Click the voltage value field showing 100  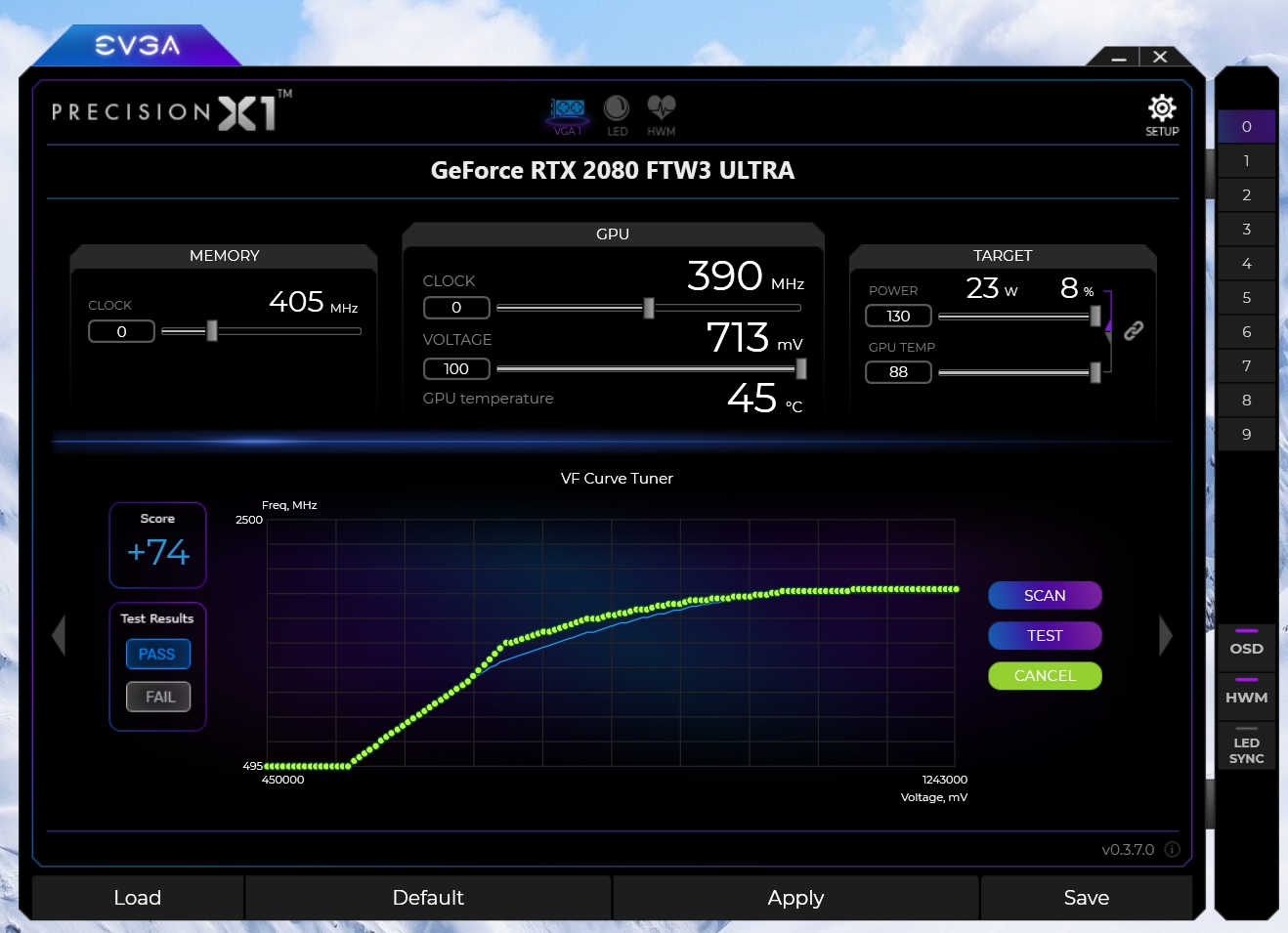tap(456, 368)
